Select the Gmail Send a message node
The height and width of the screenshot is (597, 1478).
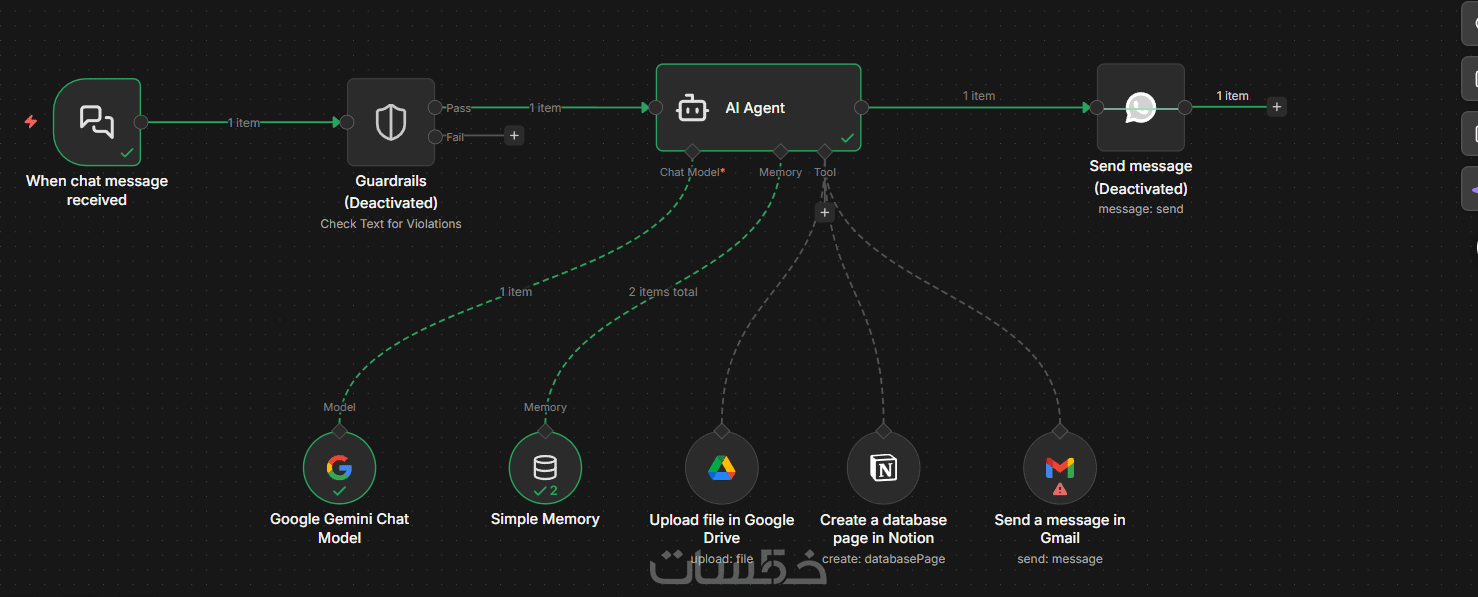1060,467
